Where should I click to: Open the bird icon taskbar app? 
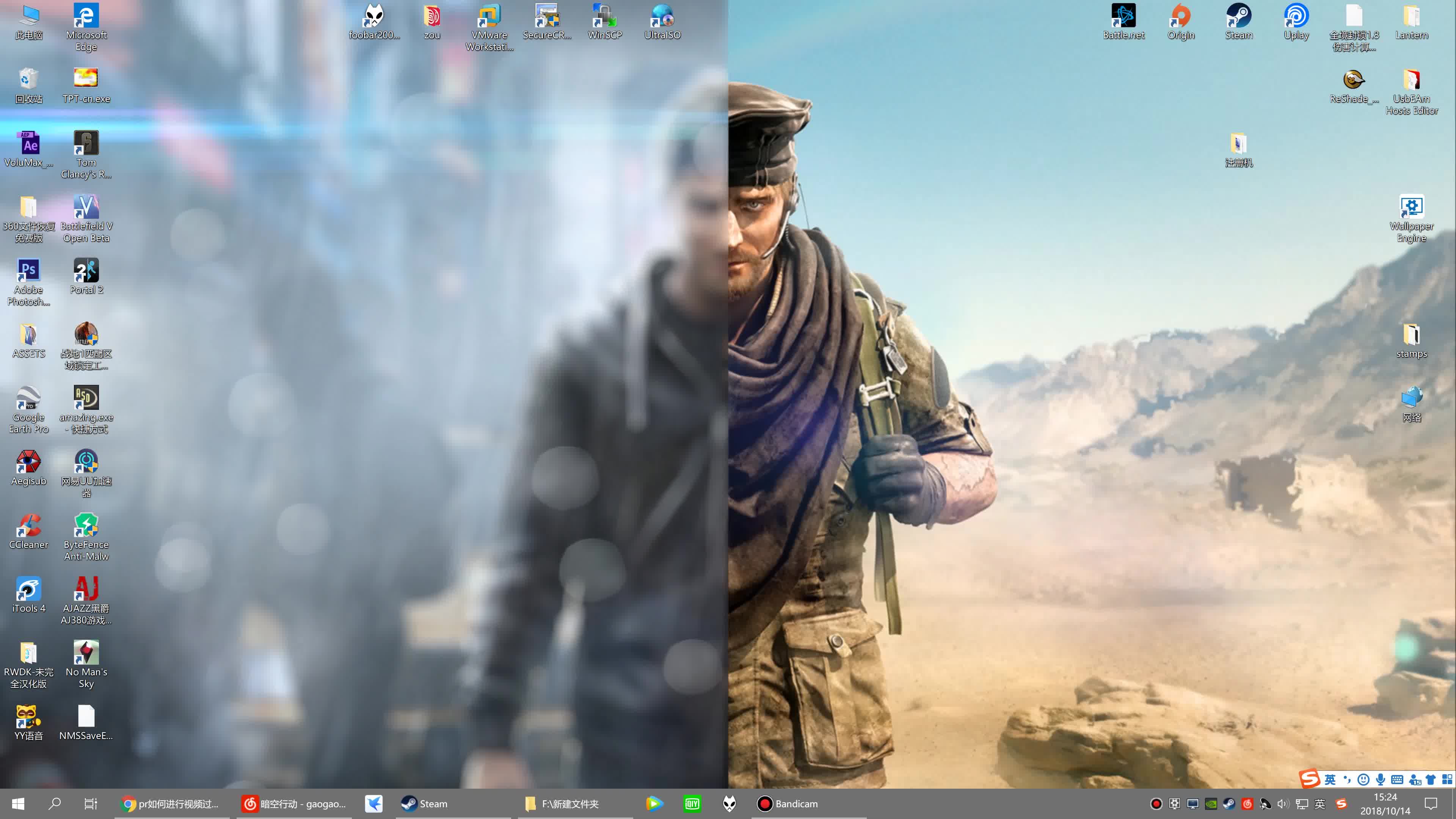tap(373, 803)
